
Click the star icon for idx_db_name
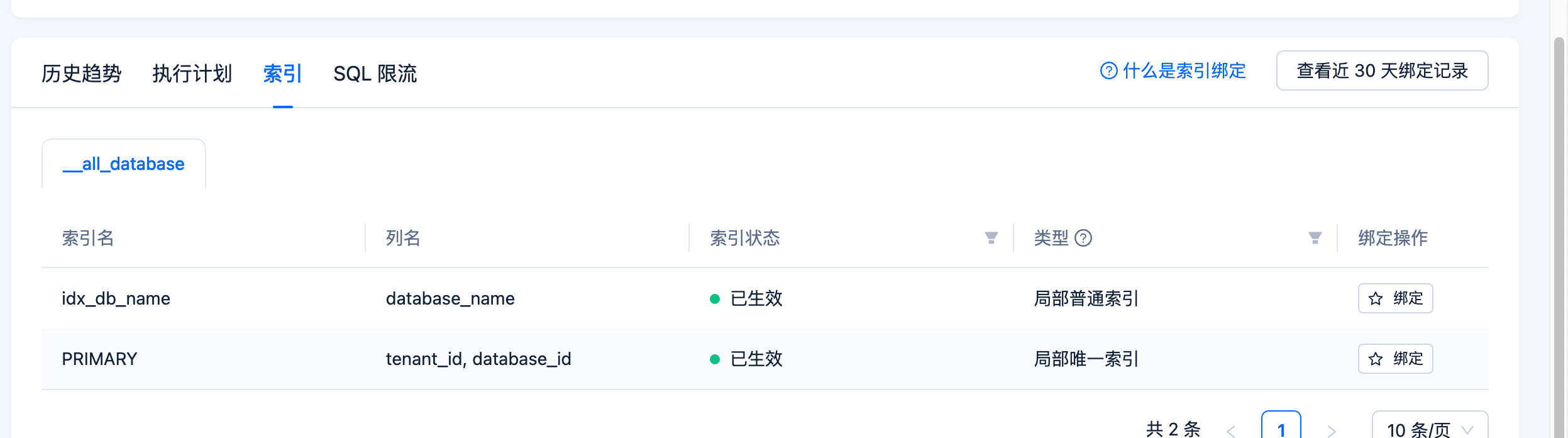point(1376,298)
